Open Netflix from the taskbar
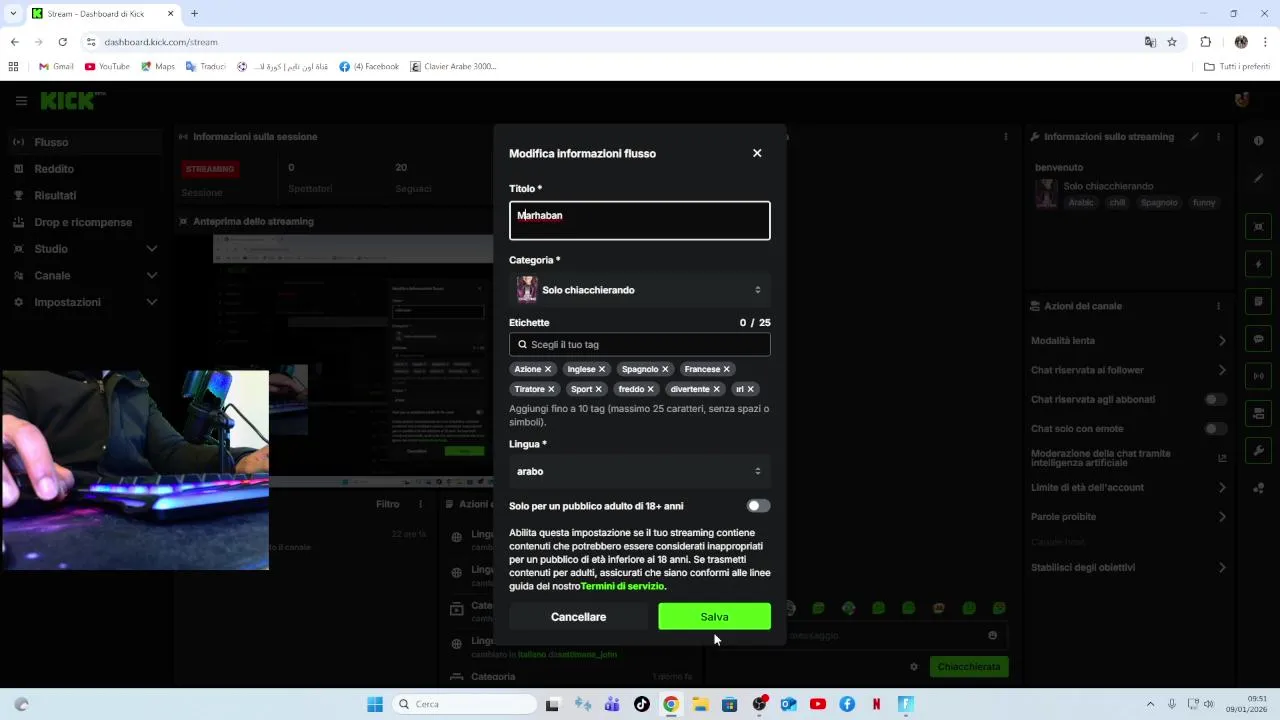 (x=876, y=704)
